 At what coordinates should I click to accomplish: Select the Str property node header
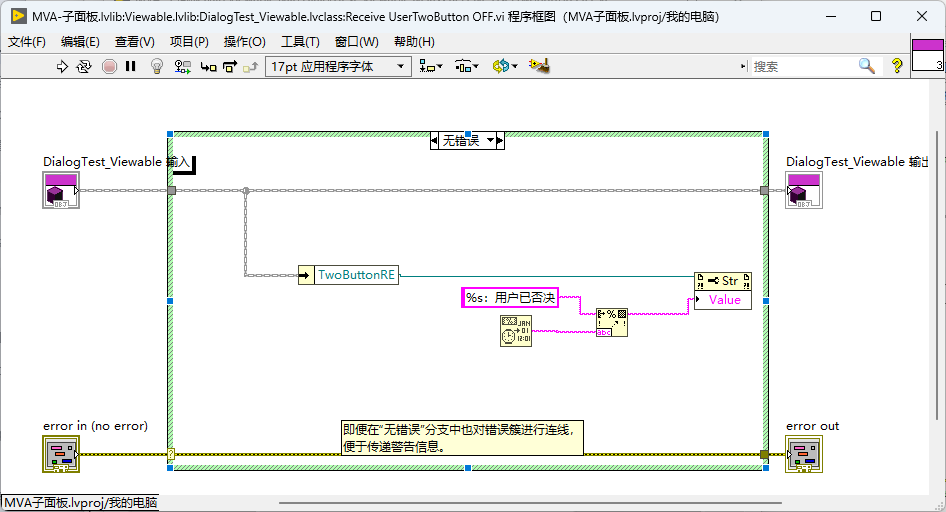coord(723,281)
